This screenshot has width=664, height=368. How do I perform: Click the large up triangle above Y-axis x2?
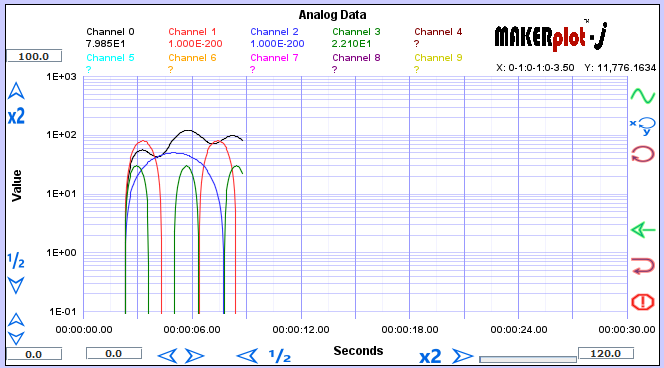tap(16, 91)
